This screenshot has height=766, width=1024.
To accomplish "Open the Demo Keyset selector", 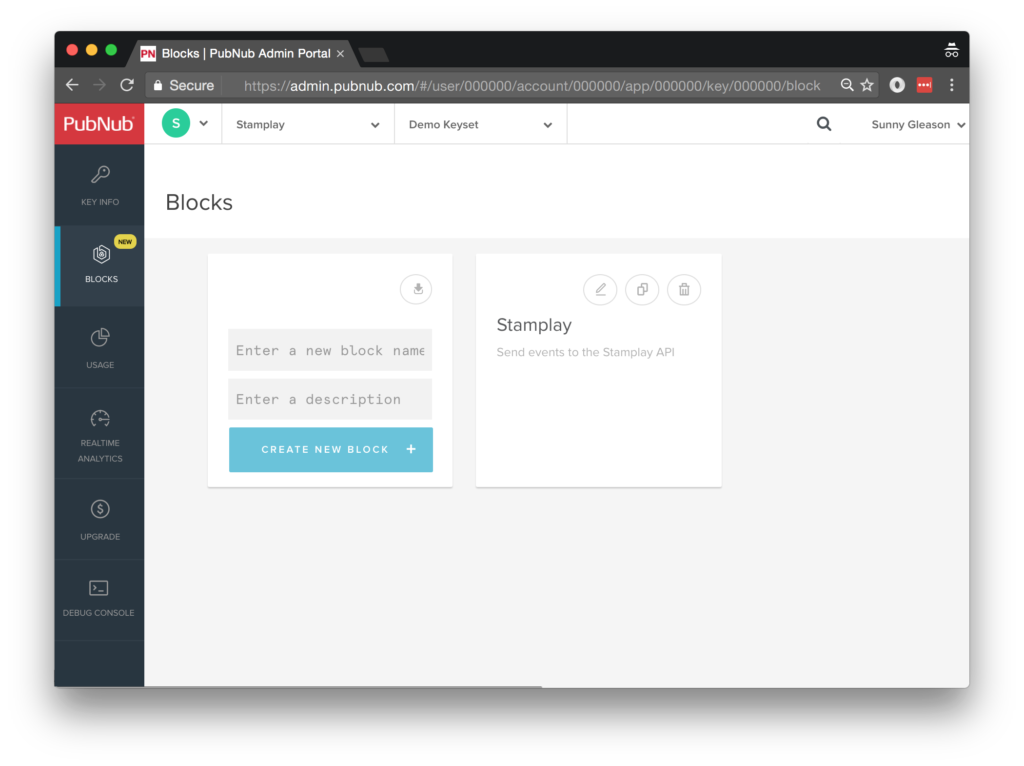I will [480, 124].
